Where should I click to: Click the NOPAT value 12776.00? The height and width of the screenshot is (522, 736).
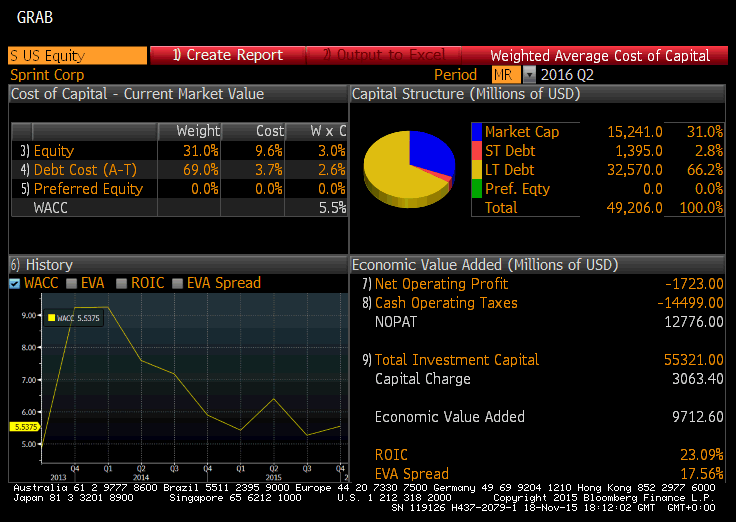tap(694, 322)
